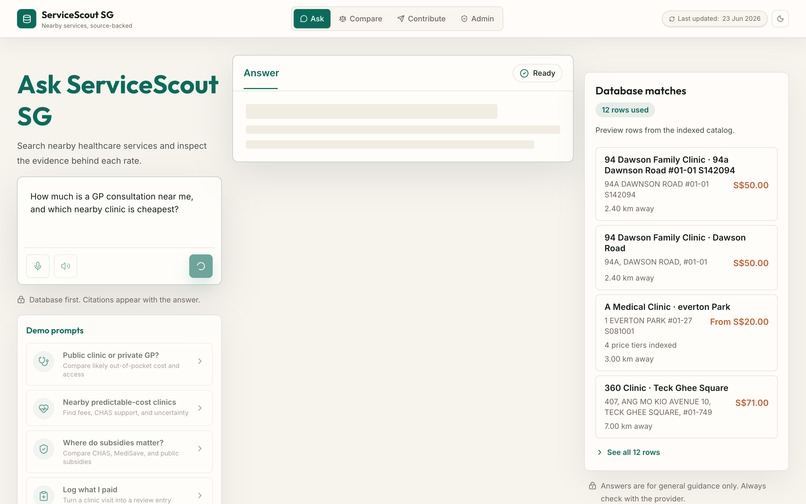Click the clipboard icon on Log what I paid
Image resolution: width=806 pixels, height=504 pixels.
(44, 496)
